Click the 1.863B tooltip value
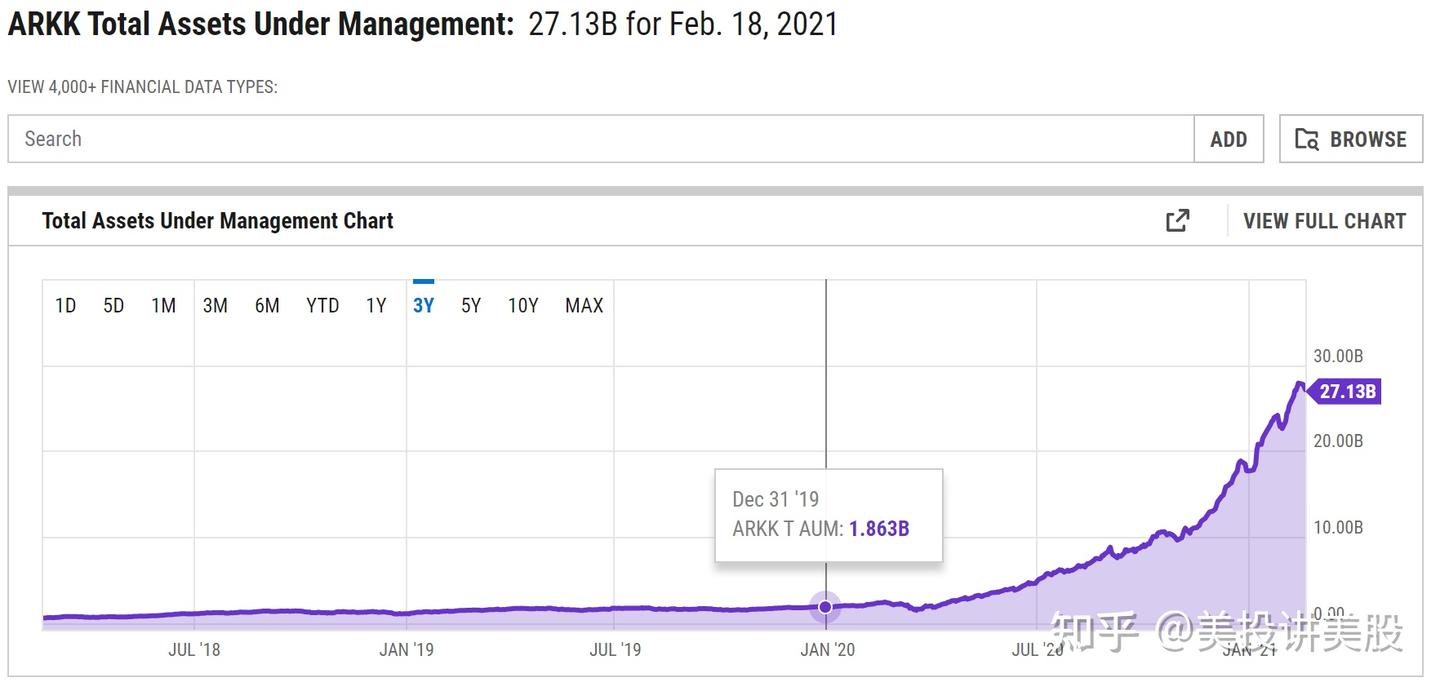The image size is (1440, 691). click(x=879, y=529)
